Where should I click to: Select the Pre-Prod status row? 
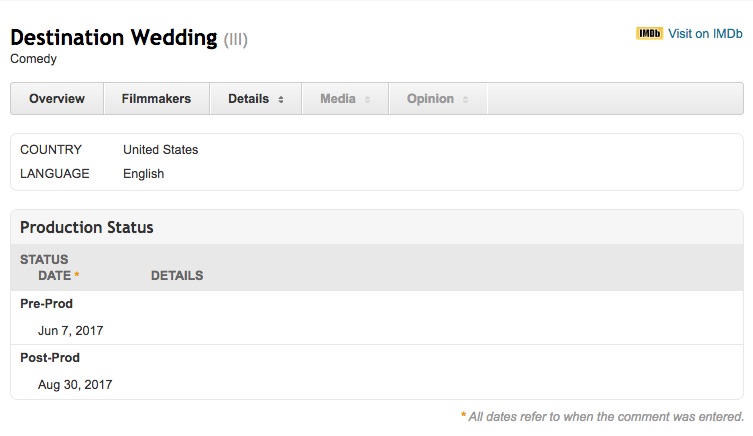click(x=47, y=304)
